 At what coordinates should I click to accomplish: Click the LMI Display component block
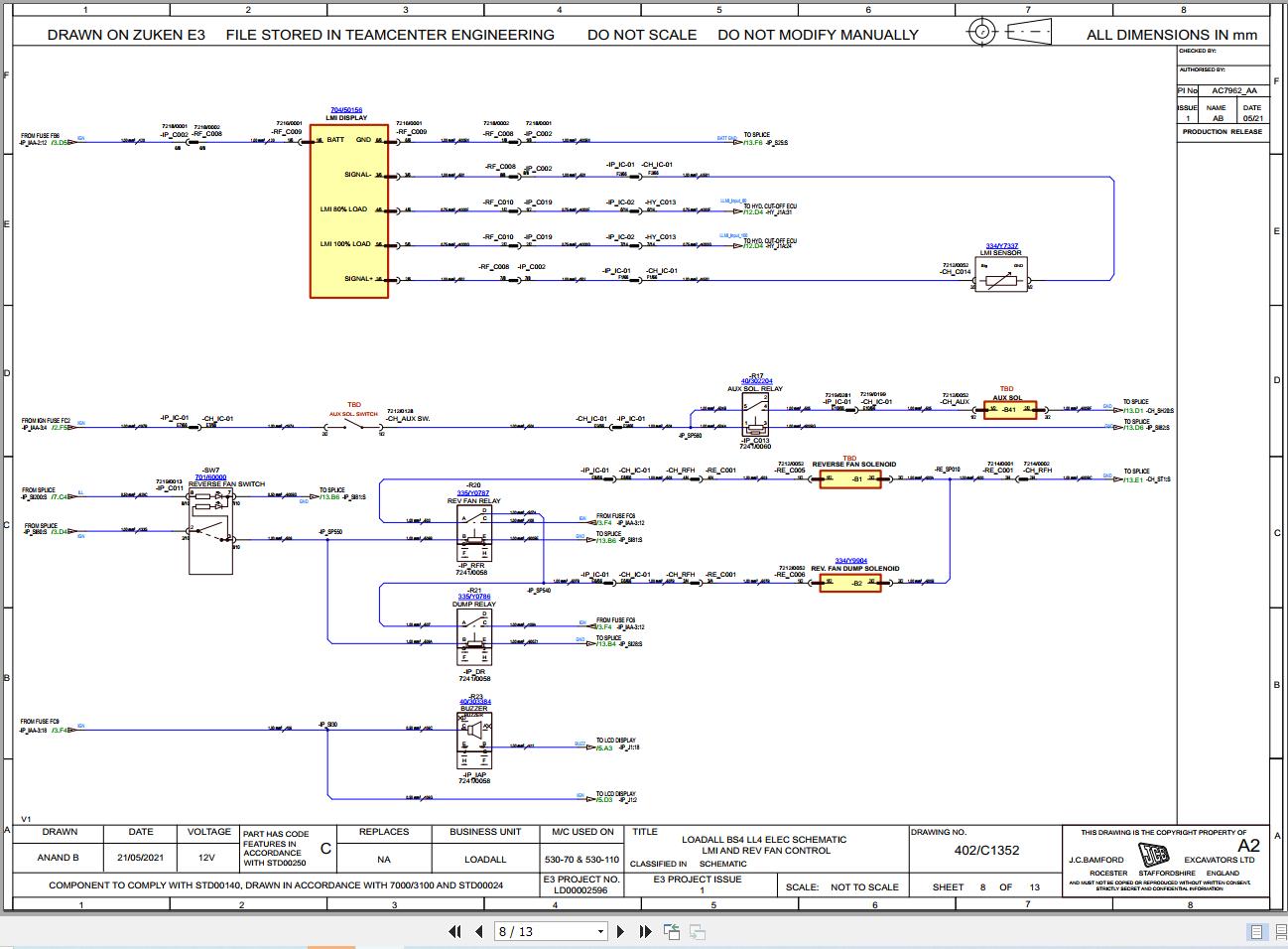click(348, 209)
